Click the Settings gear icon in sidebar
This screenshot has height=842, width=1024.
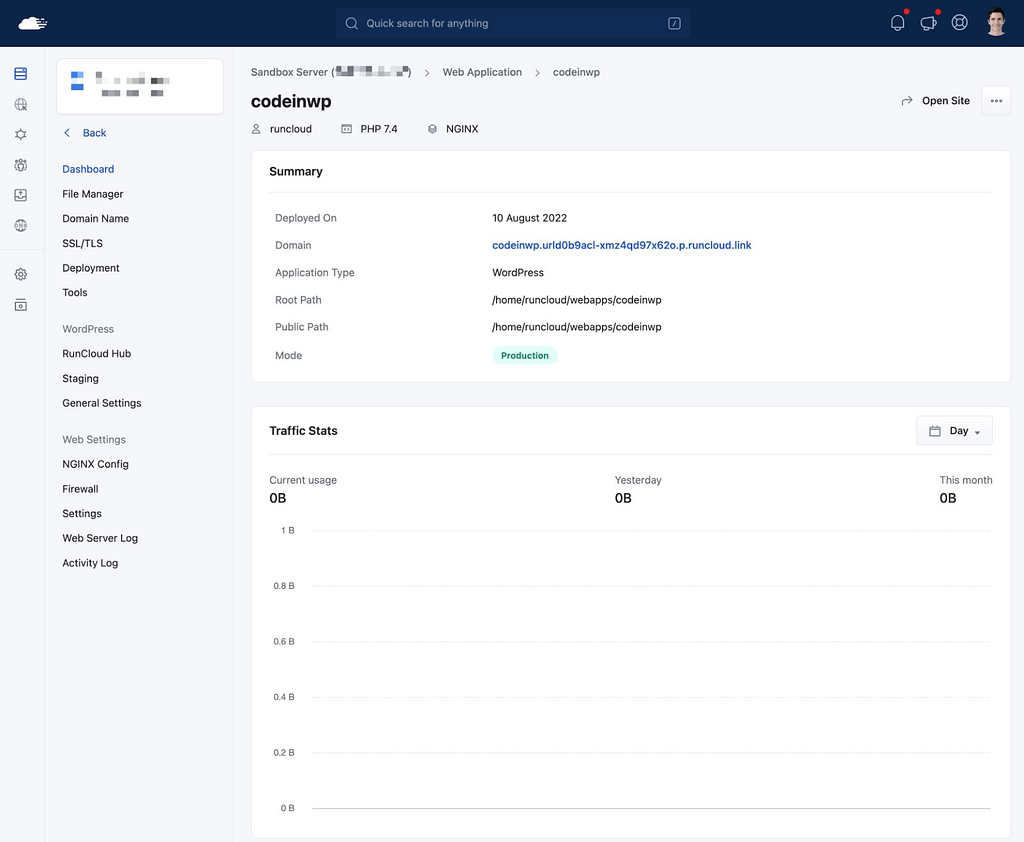pyautogui.click(x=20, y=273)
